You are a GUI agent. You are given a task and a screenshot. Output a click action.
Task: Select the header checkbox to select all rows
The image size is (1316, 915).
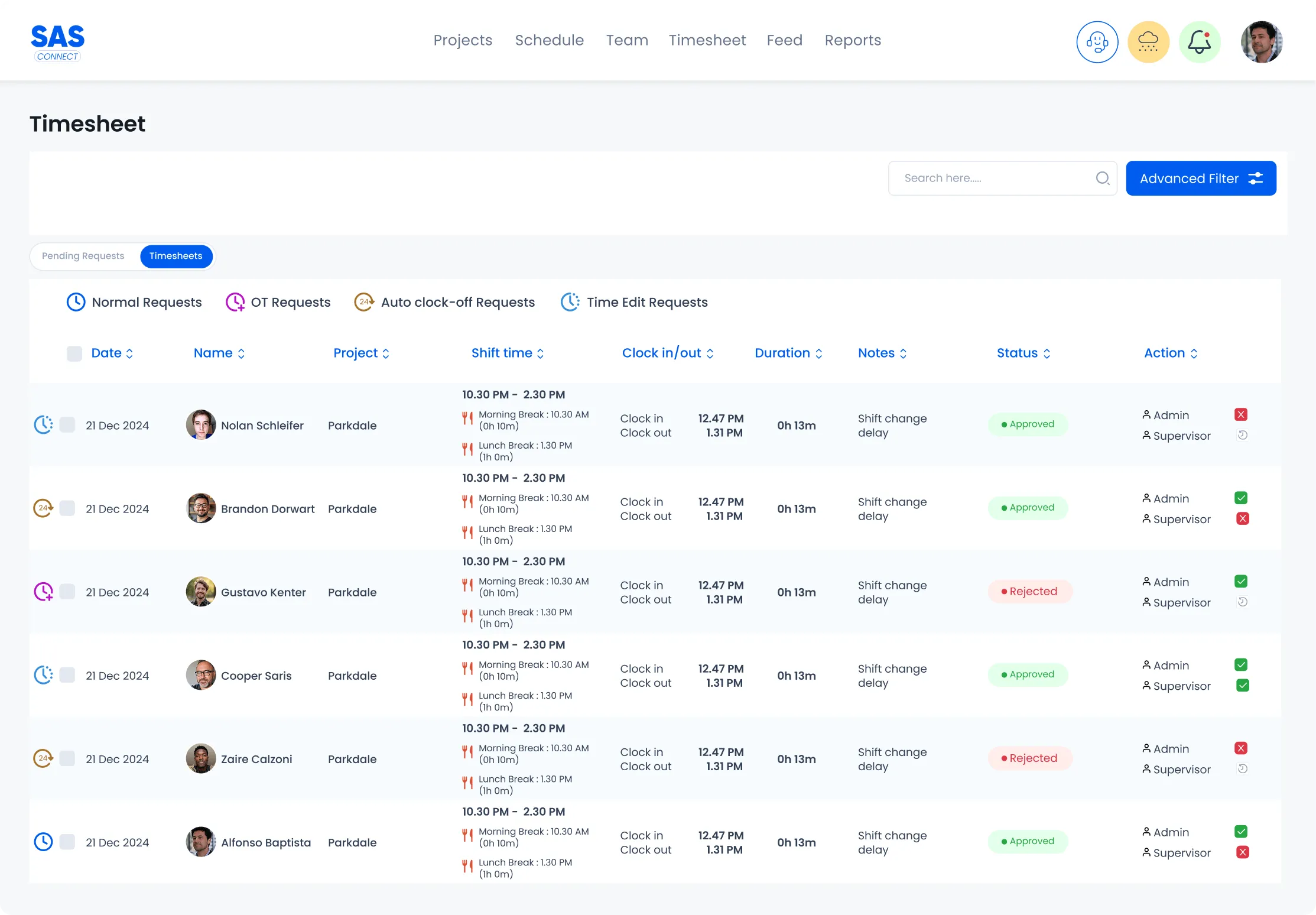tap(74, 353)
